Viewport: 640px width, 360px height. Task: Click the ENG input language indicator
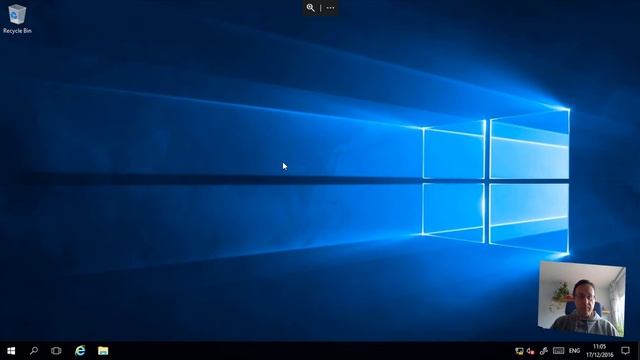pos(574,351)
